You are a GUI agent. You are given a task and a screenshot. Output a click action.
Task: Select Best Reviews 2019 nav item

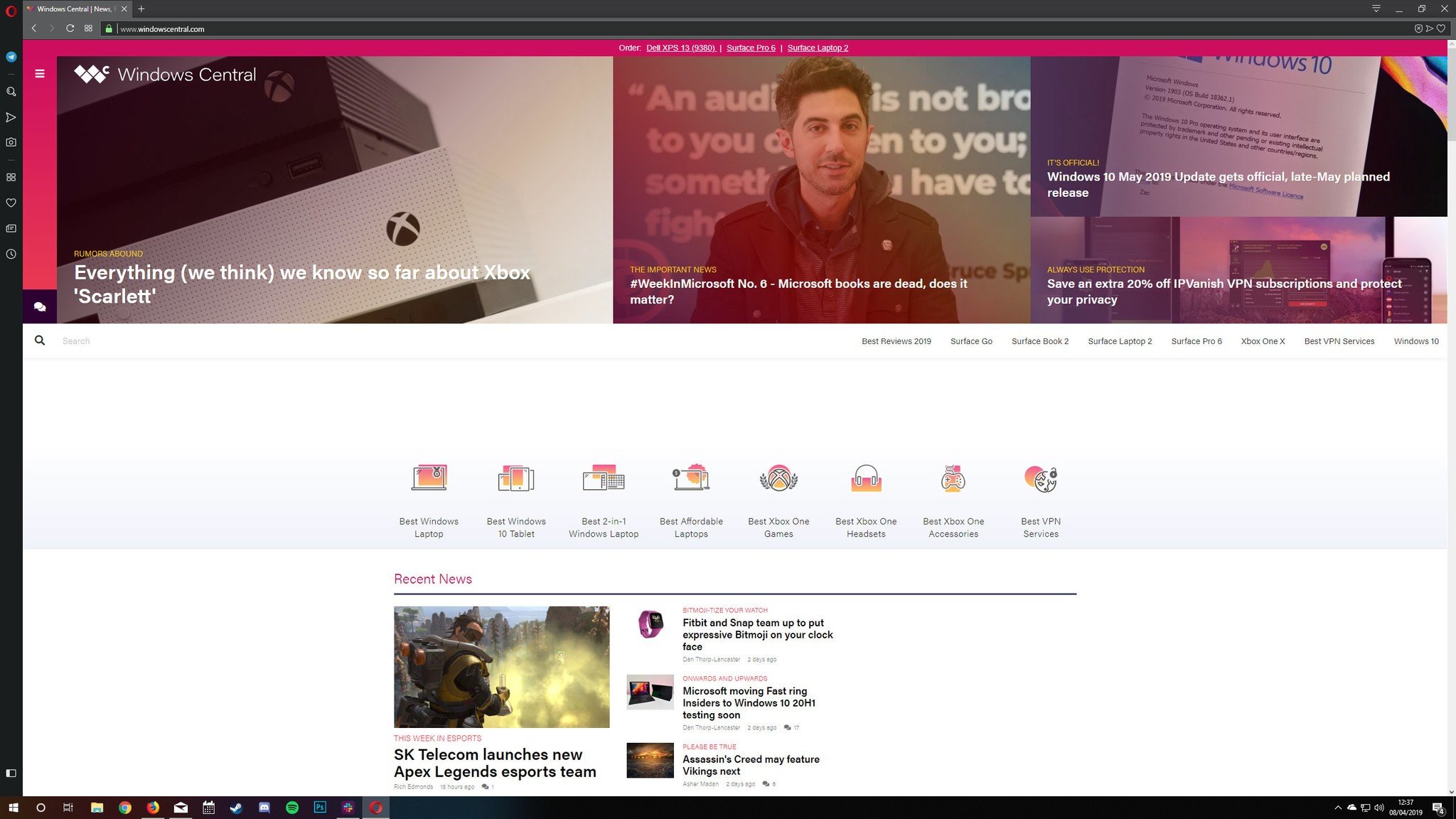pyautogui.click(x=896, y=341)
